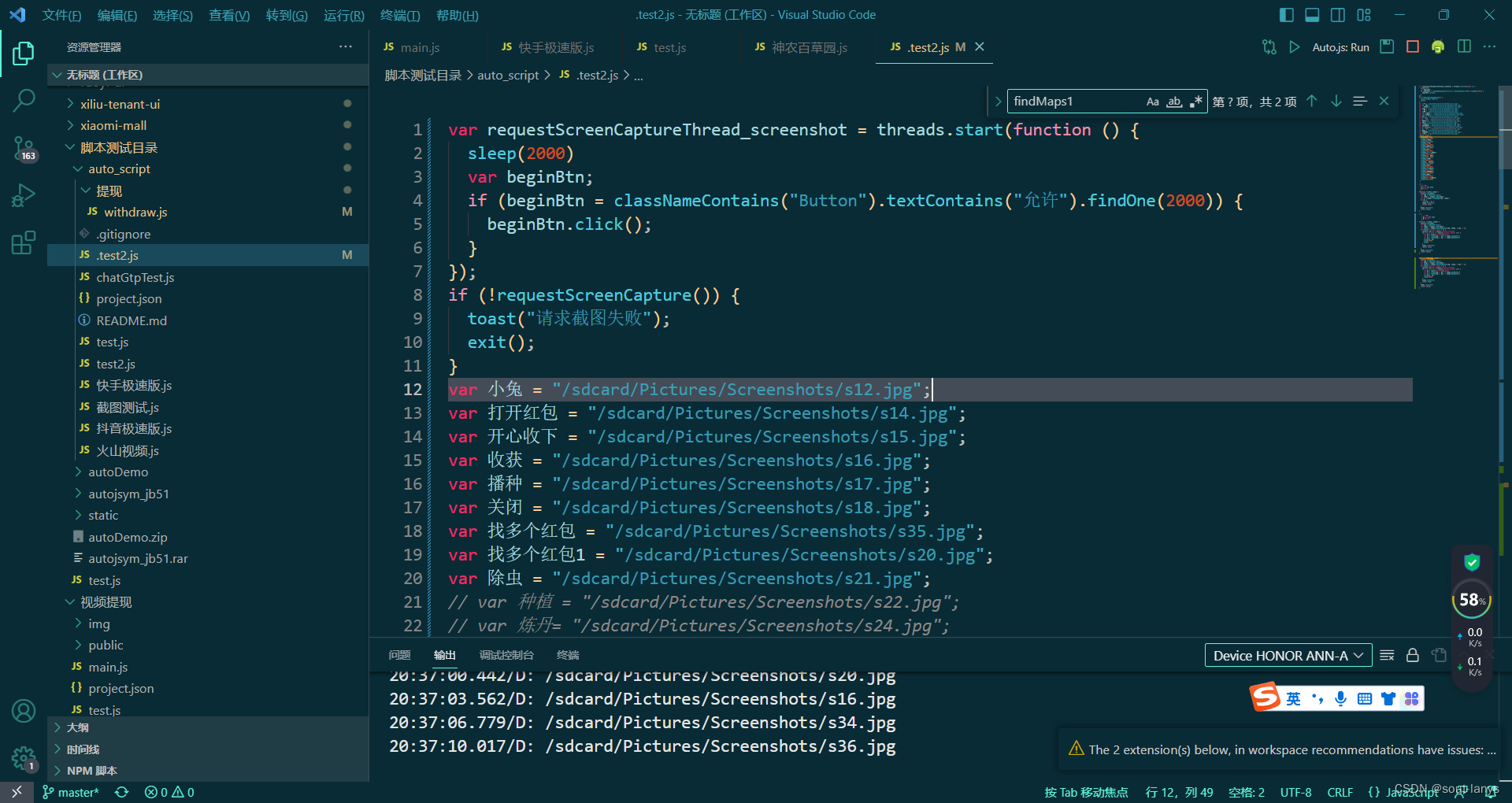The image size is (1512, 803).
Task: Go to next find match arrow
Action: 1336,101
